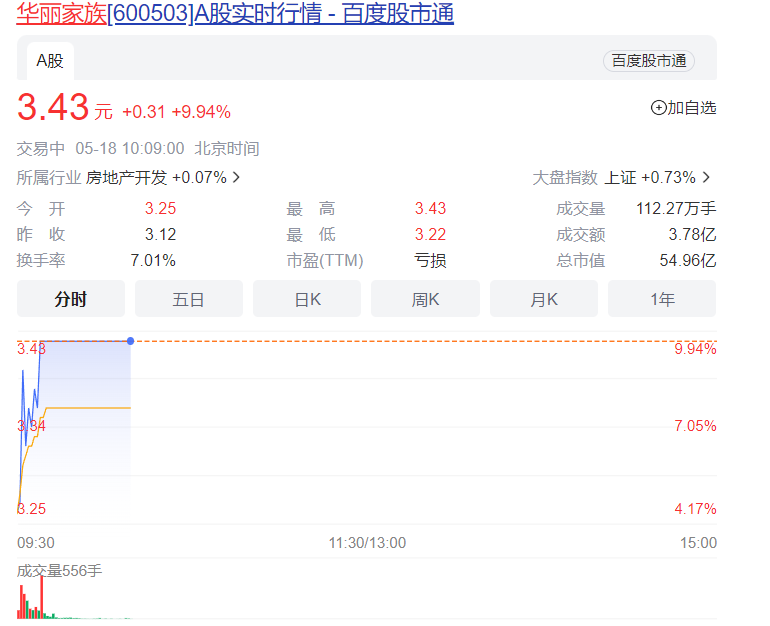Click the 市盈(TTM) value 亏损

[430, 260]
